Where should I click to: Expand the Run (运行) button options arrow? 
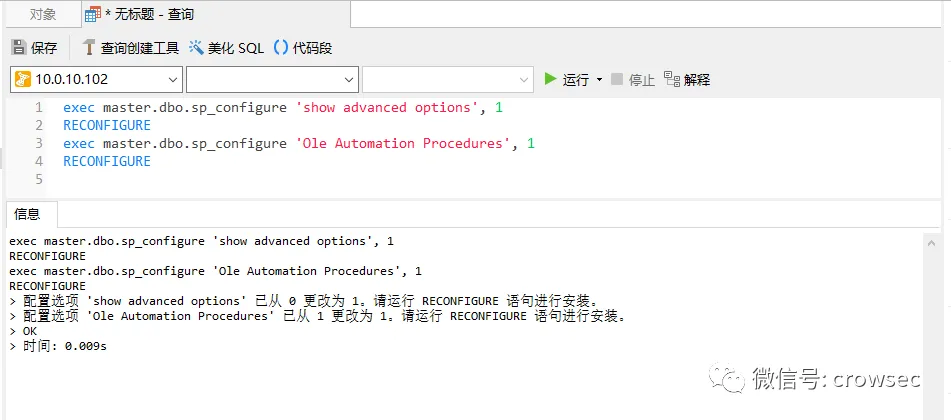coord(599,80)
